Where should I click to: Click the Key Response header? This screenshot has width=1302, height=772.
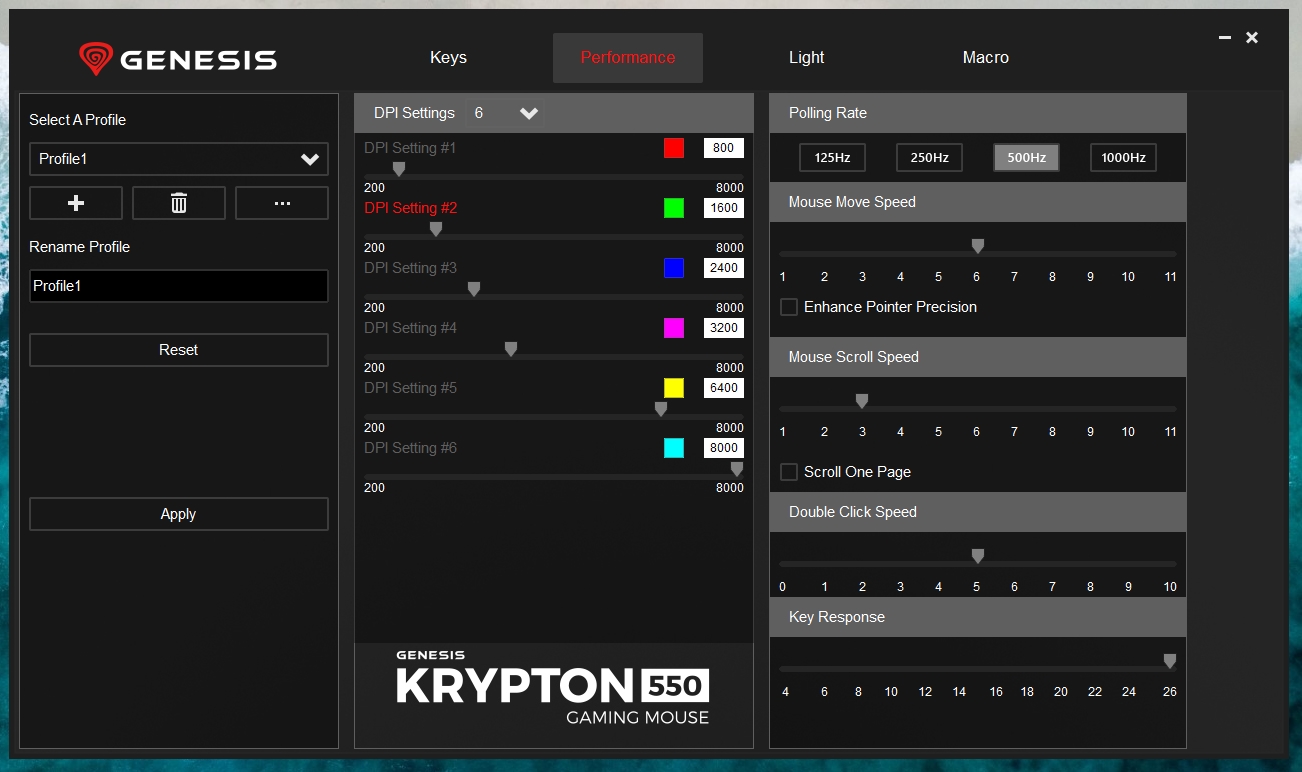pyautogui.click(x=978, y=617)
